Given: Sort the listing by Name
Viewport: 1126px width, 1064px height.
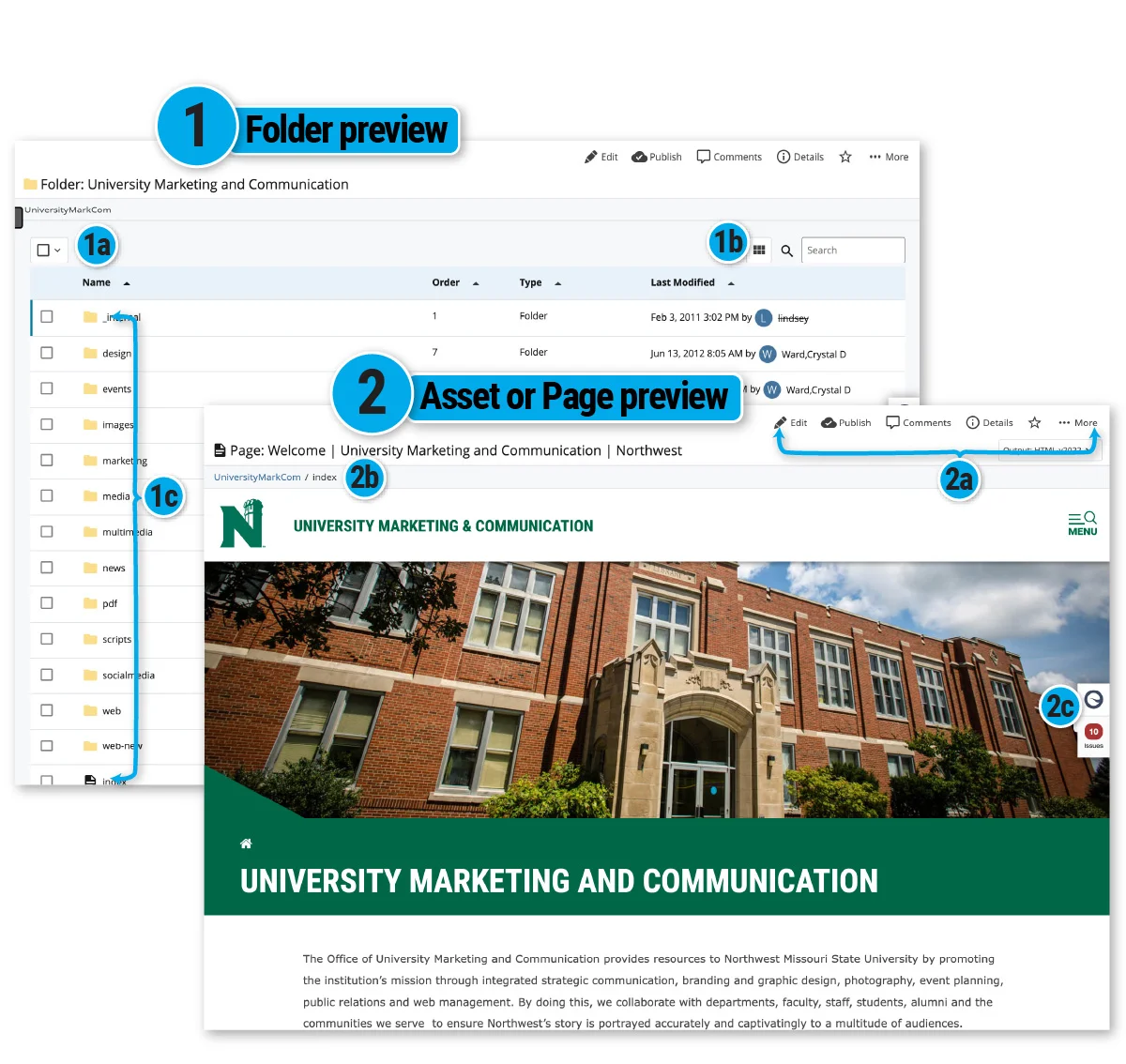Looking at the screenshot, I should 105,282.
